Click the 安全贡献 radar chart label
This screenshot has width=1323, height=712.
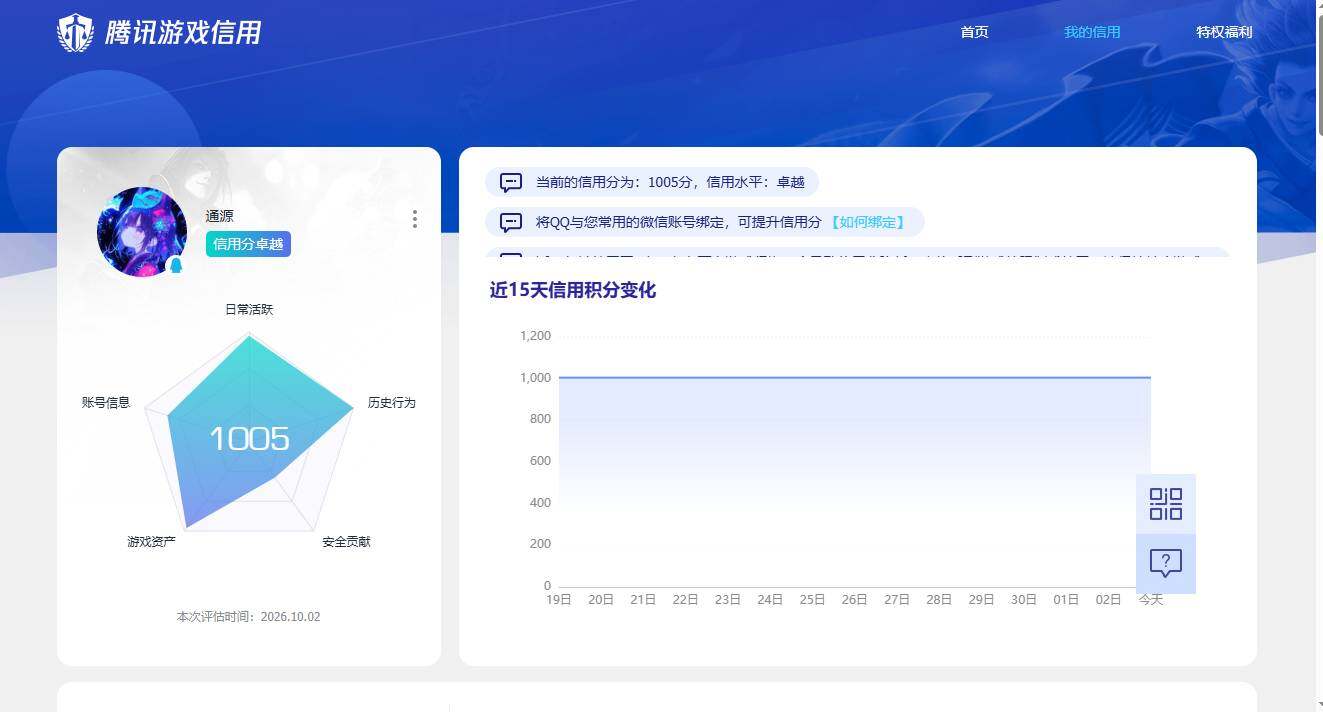[346, 542]
